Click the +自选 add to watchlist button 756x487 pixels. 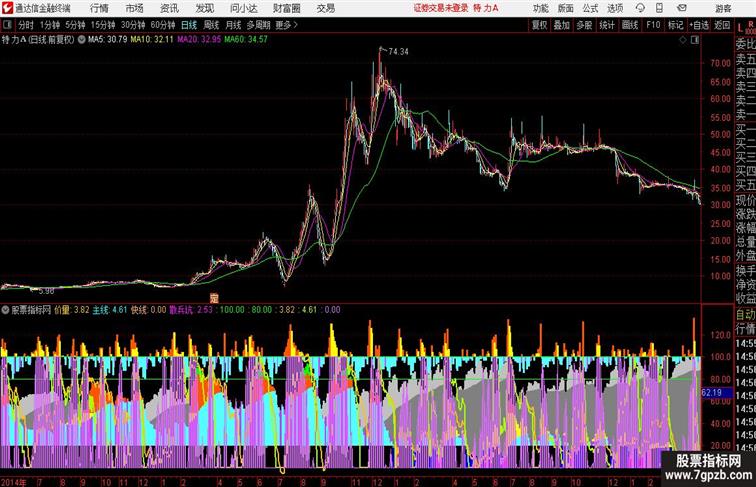point(699,25)
